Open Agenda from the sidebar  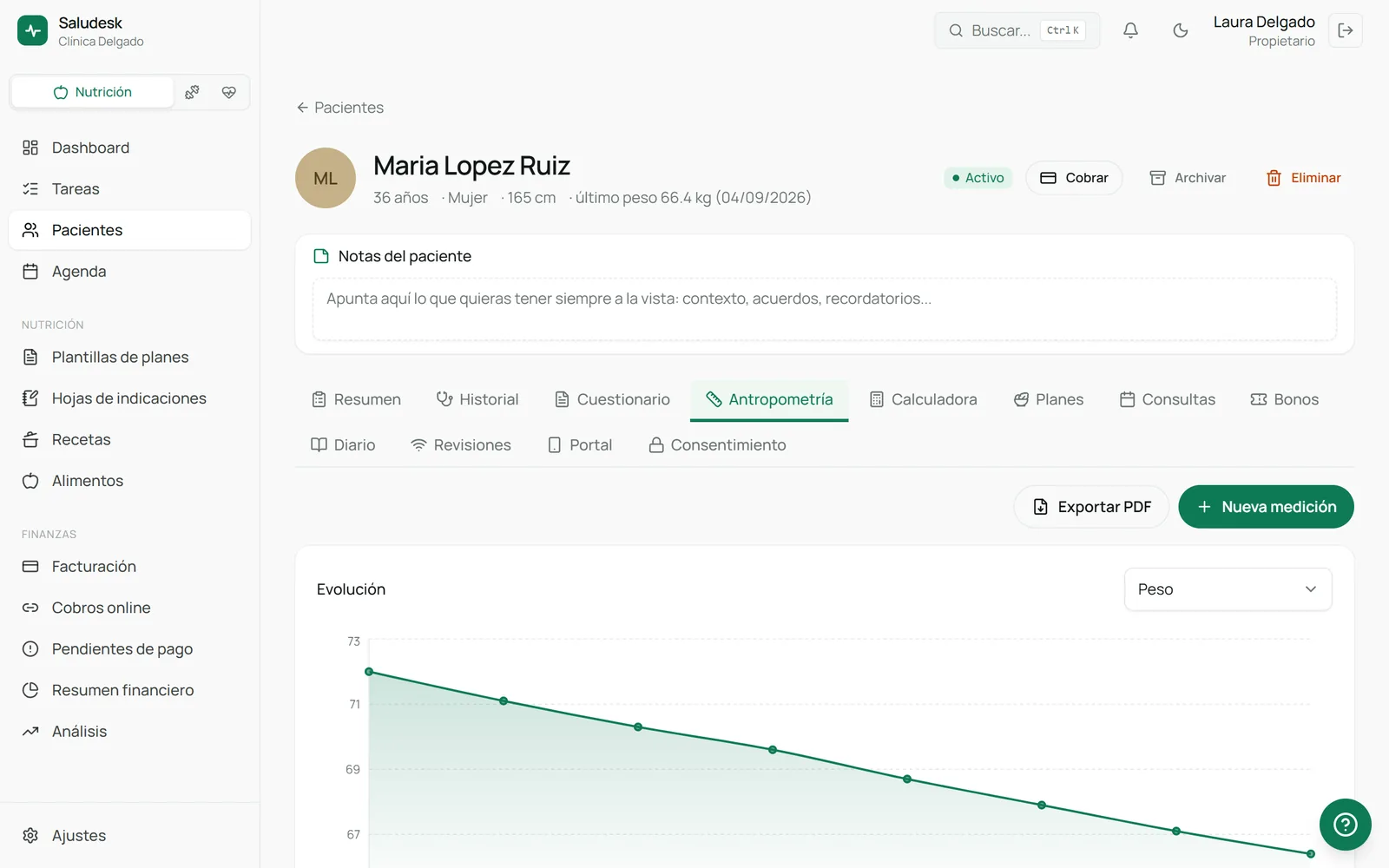tap(129, 272)
